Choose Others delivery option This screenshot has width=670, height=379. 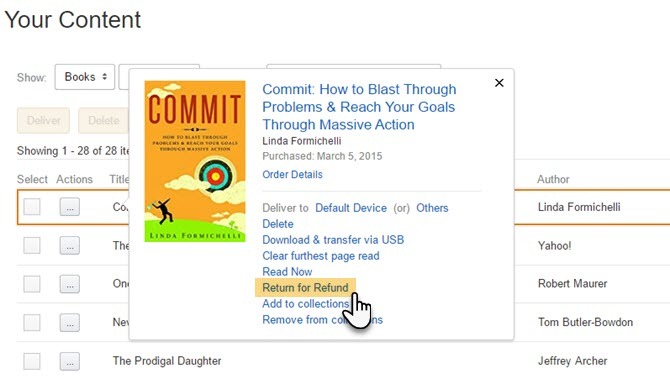coord(432,208)
